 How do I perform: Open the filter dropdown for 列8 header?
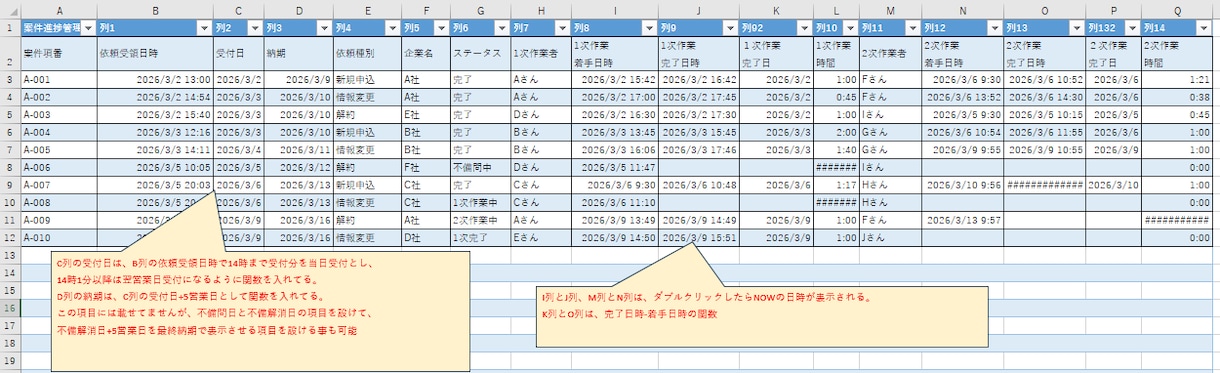click(x=650, y=28)
